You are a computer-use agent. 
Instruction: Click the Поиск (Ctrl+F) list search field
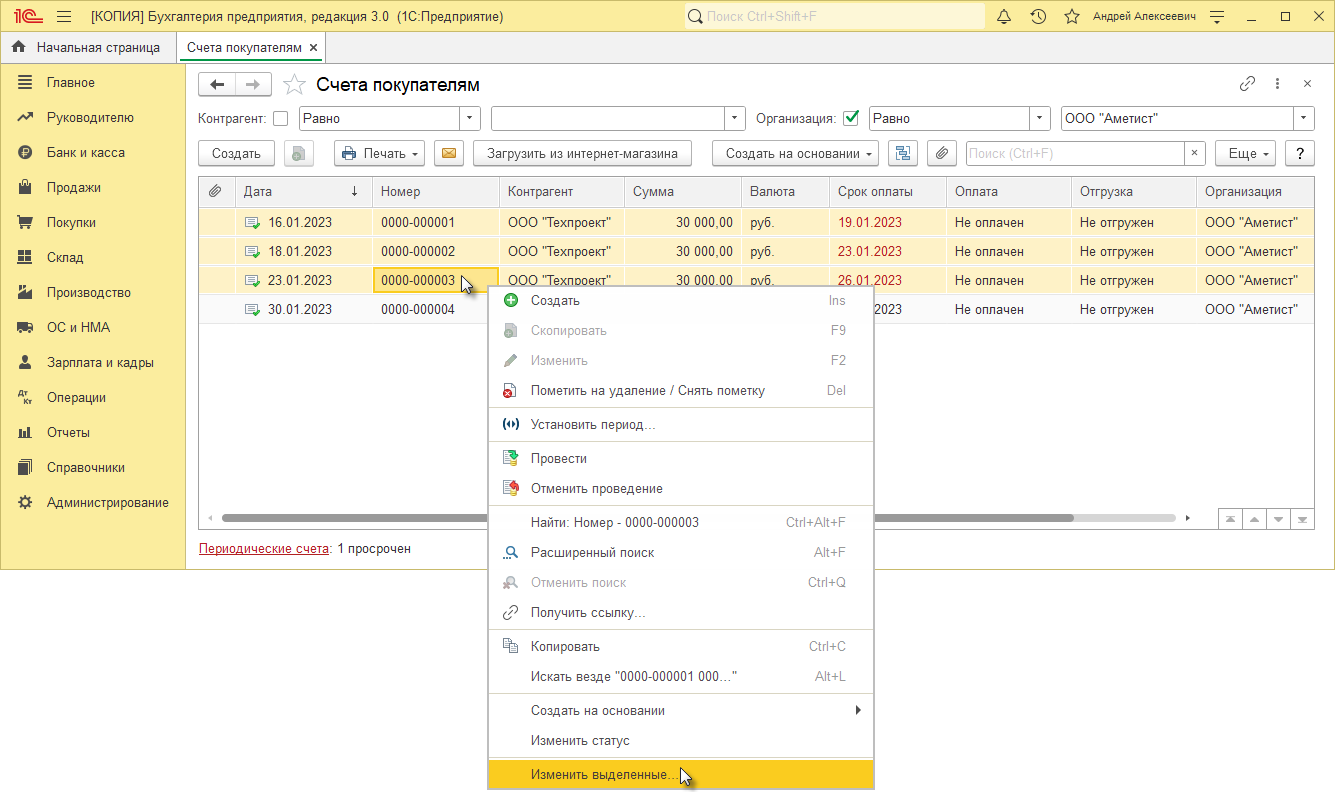(x=1075, y=153)
